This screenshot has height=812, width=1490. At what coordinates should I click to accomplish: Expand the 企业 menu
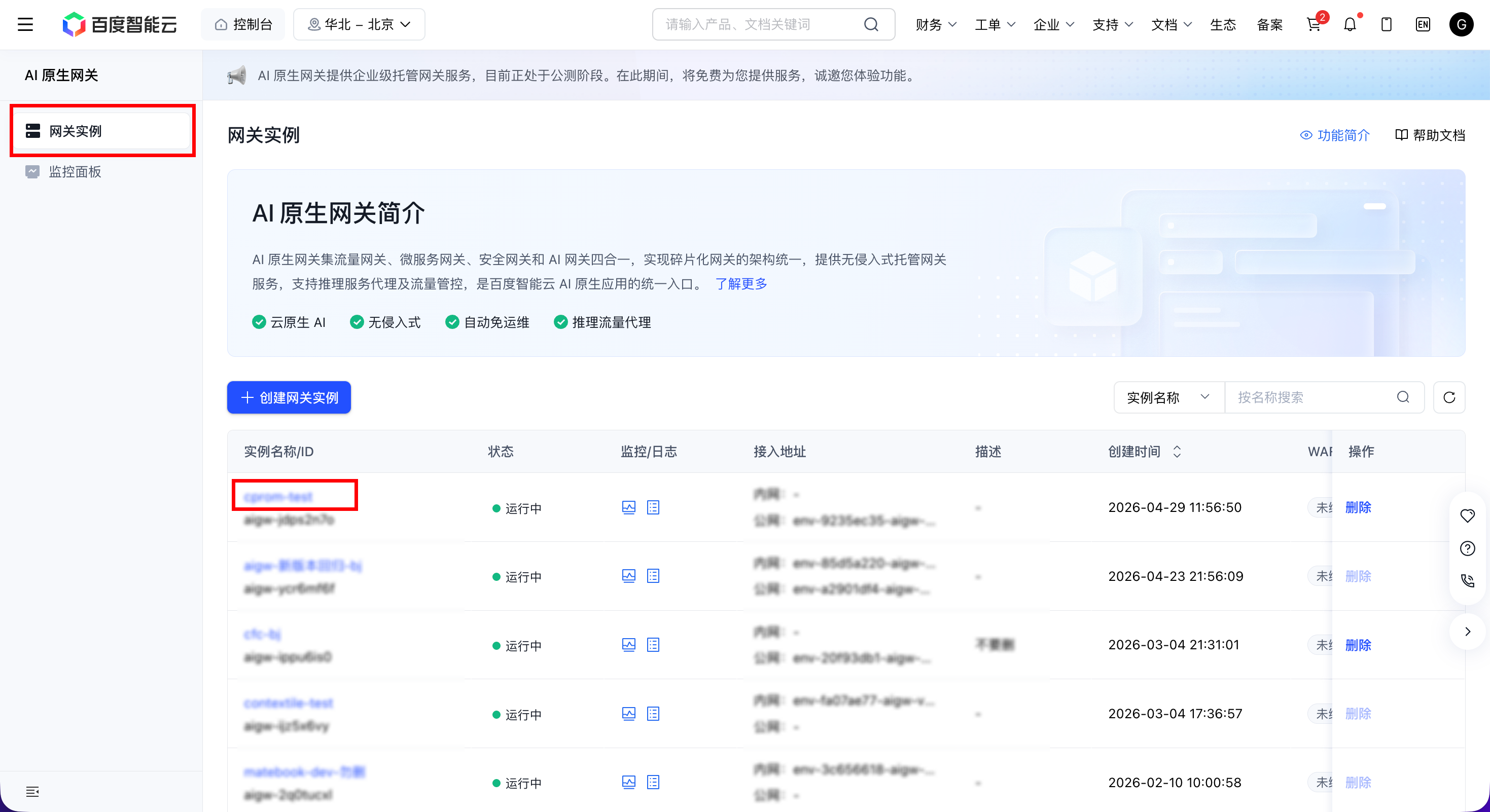click(x=1054, y=25)
